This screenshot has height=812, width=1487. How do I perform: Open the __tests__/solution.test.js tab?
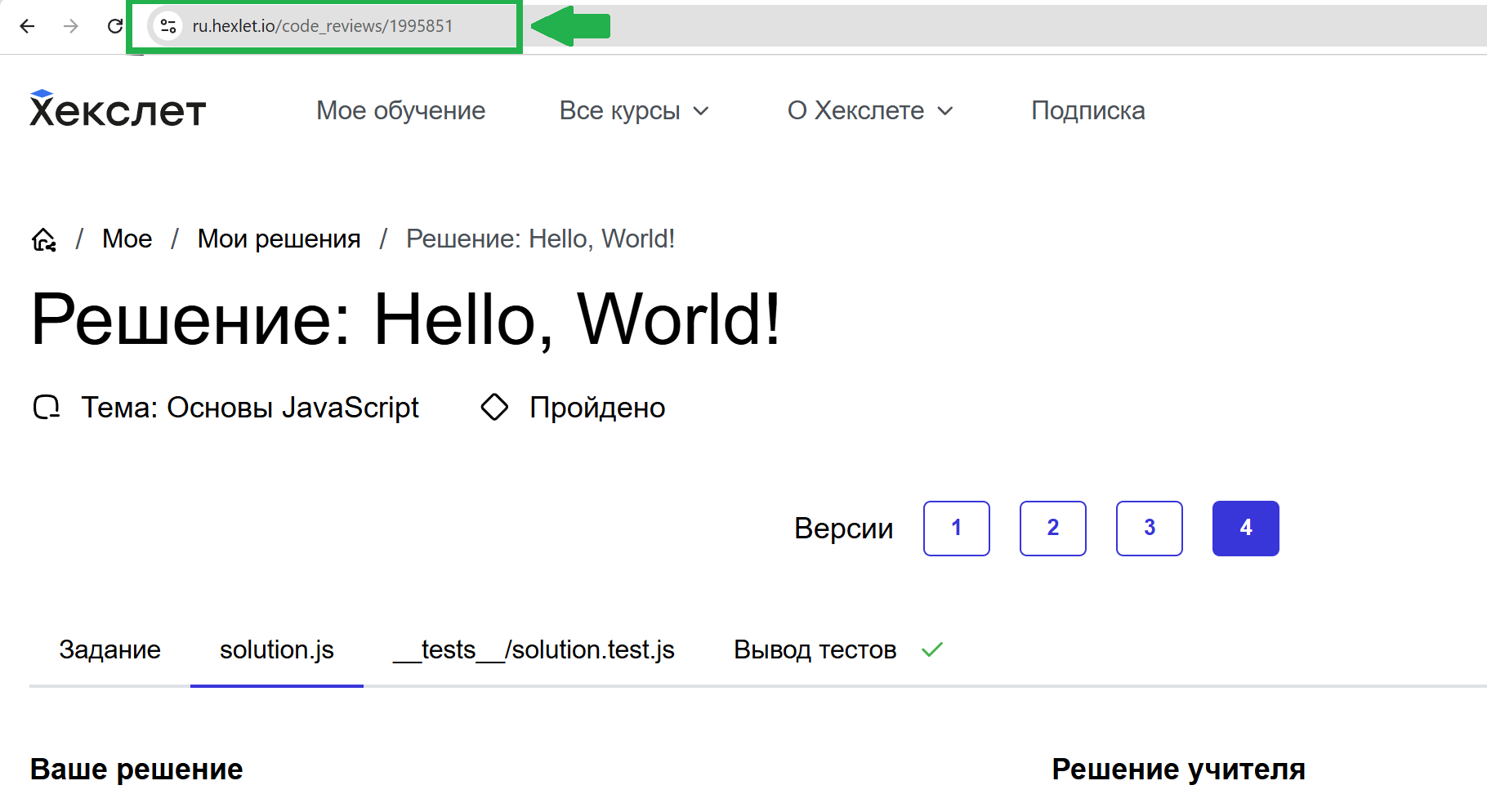(x=534, y=650)
